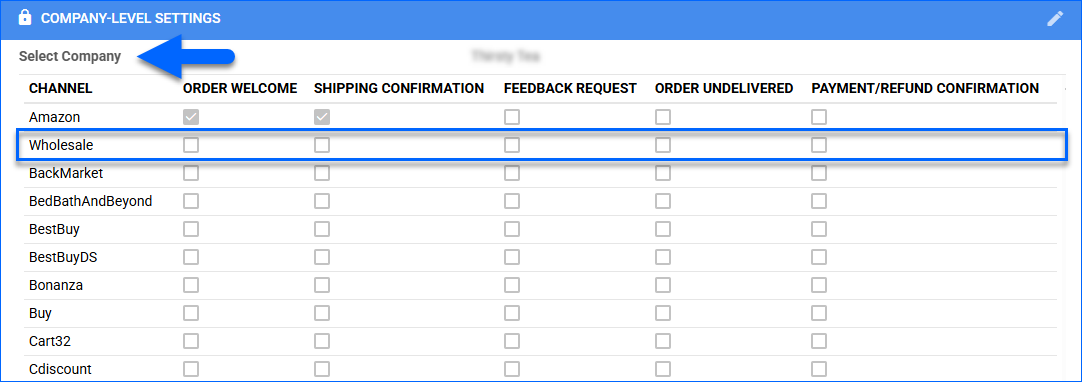This screenshot has height=382, width=1082.
Task: Click the lock icon beside Company-Level Settings
Action: tap(25, 17)
